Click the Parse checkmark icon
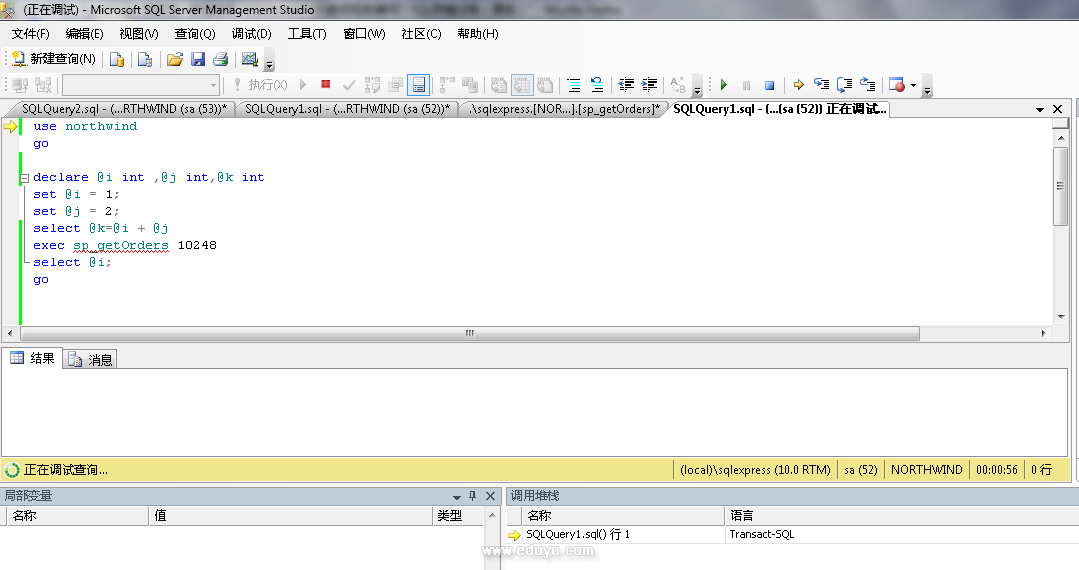The image size is (1079, 570). click(x=349, y=85)
